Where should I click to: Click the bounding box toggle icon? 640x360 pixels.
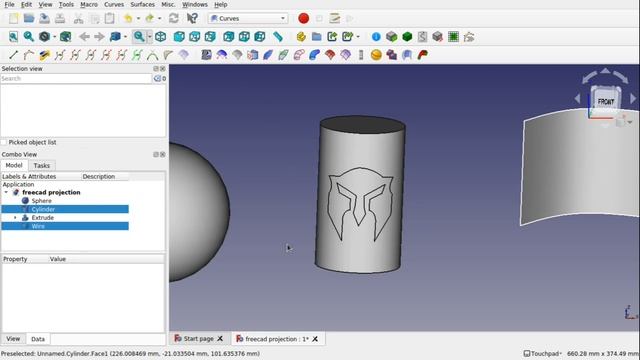[65, 37]
